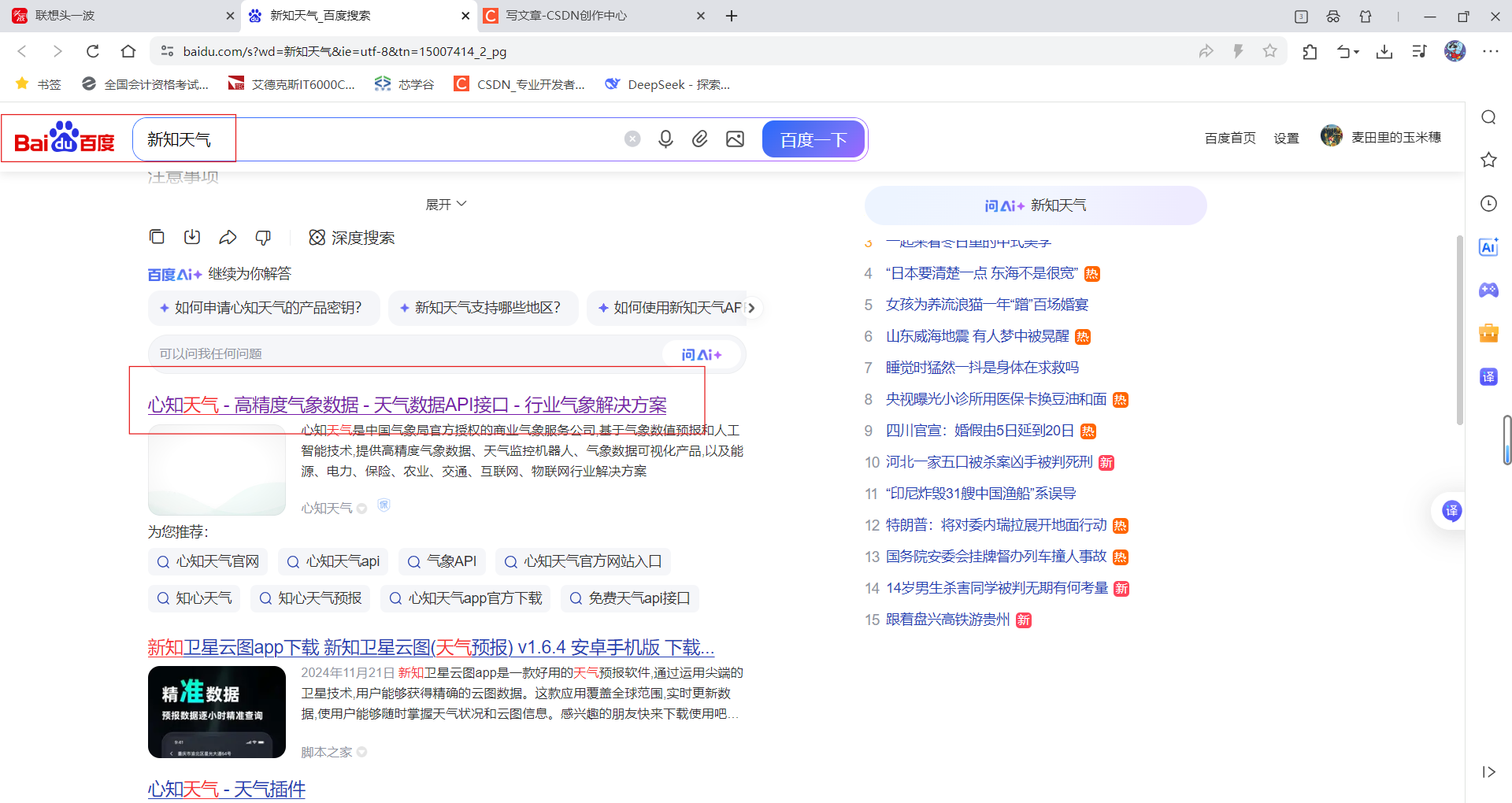Image resolution: width=1512 pixels, height=803 pixels.
Task: Open image search camera icon
Action: click(735, 139)
